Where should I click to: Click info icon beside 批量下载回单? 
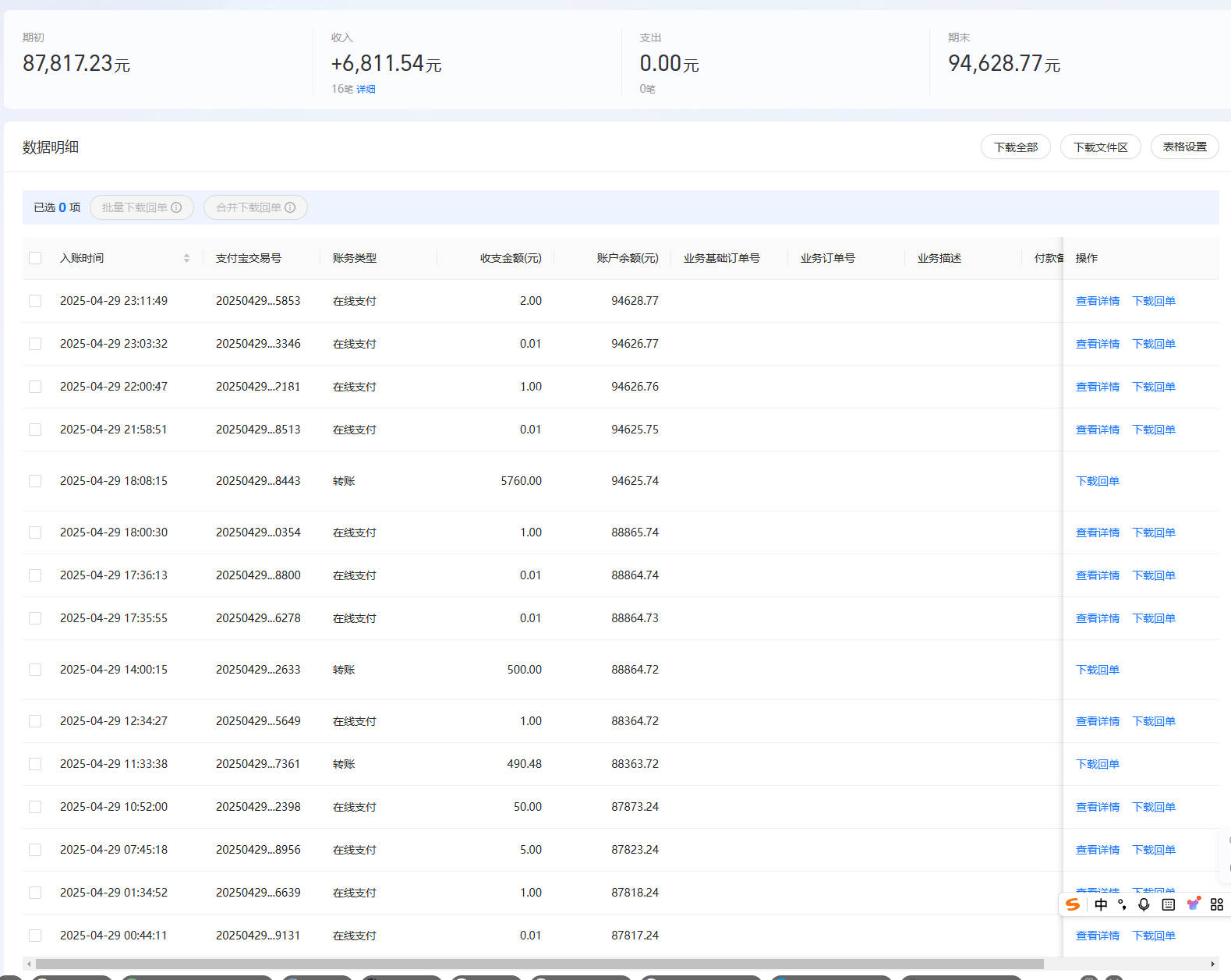pos(176,207)
